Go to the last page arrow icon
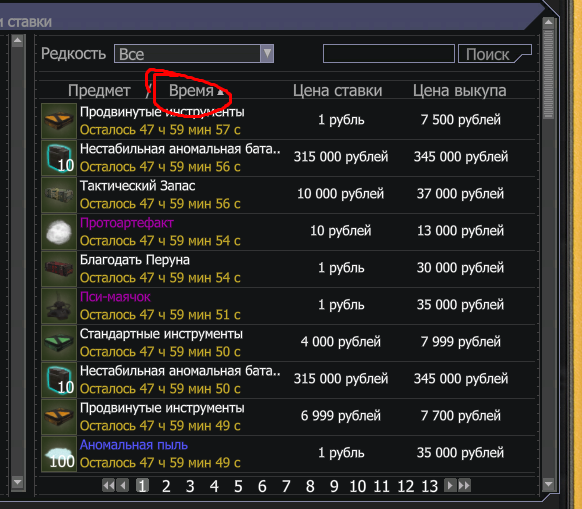This screenshot has height=509, width=582. (x=464, y=485)
